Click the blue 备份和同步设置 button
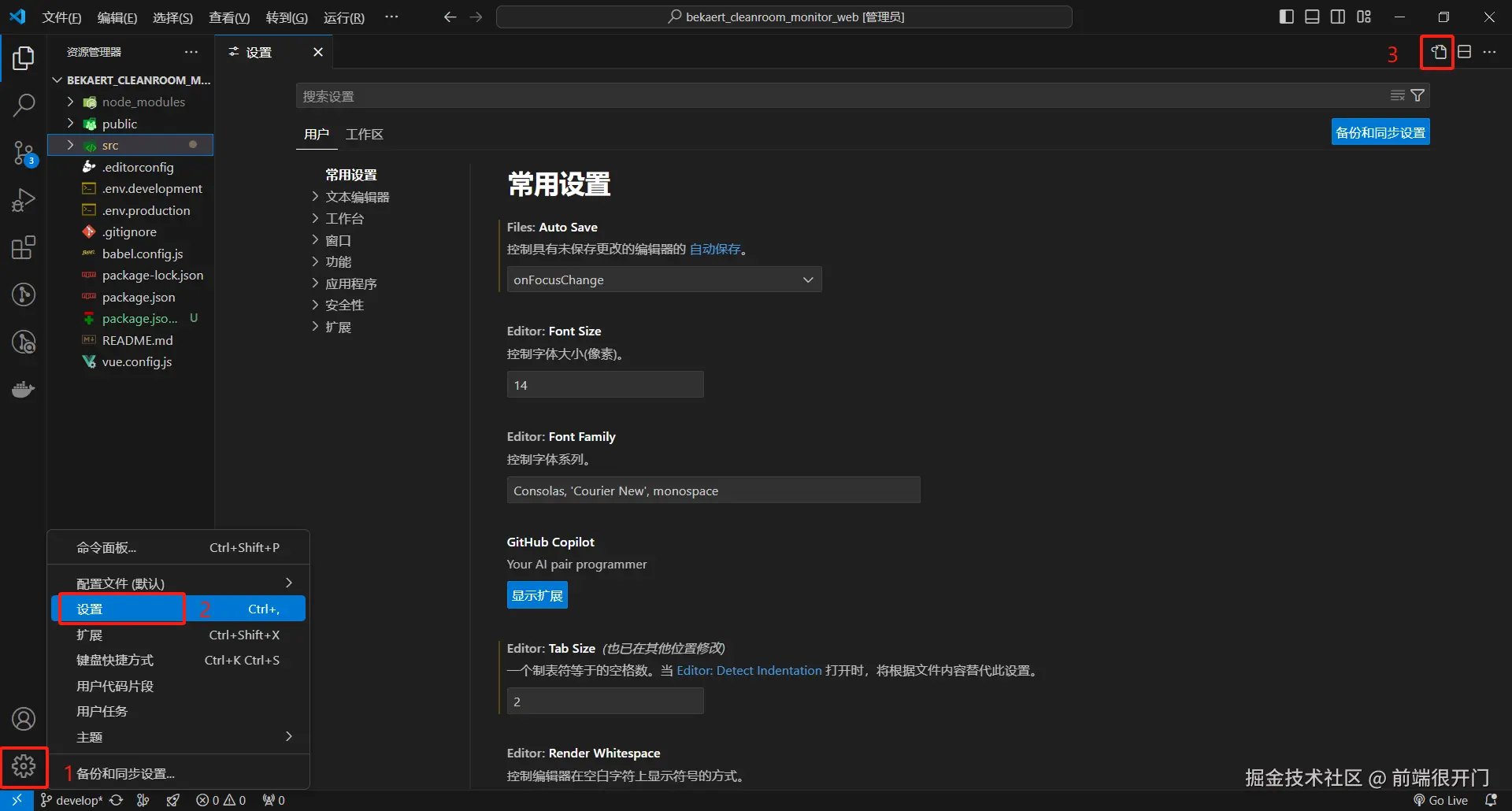Screen dimensions: 1512x811 (1380, 132)
